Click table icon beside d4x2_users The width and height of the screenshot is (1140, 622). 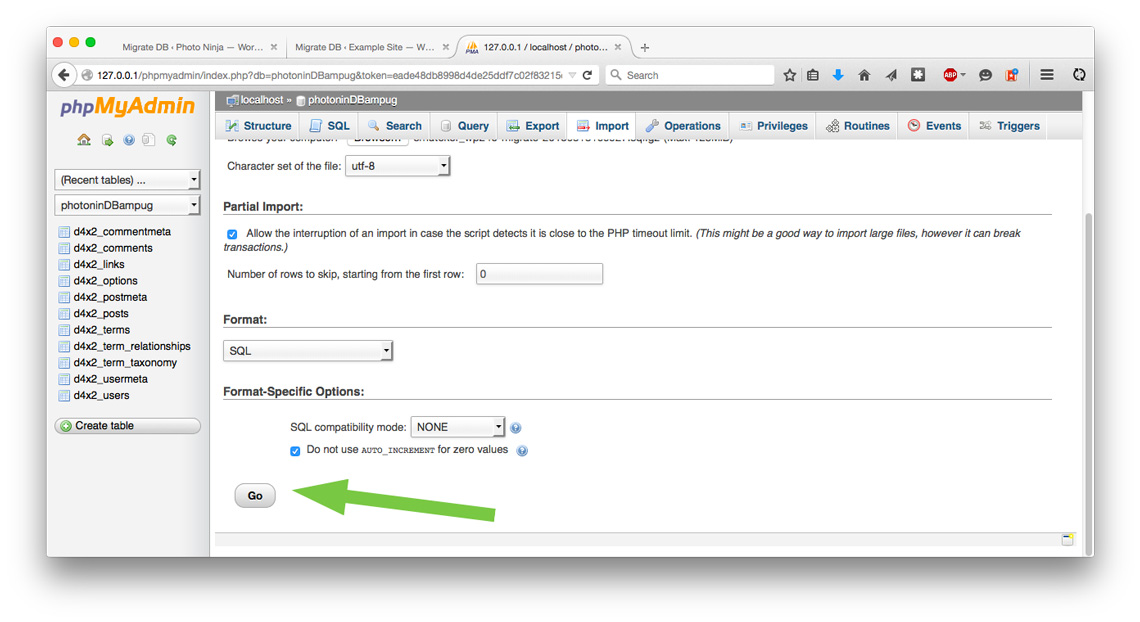64,396
